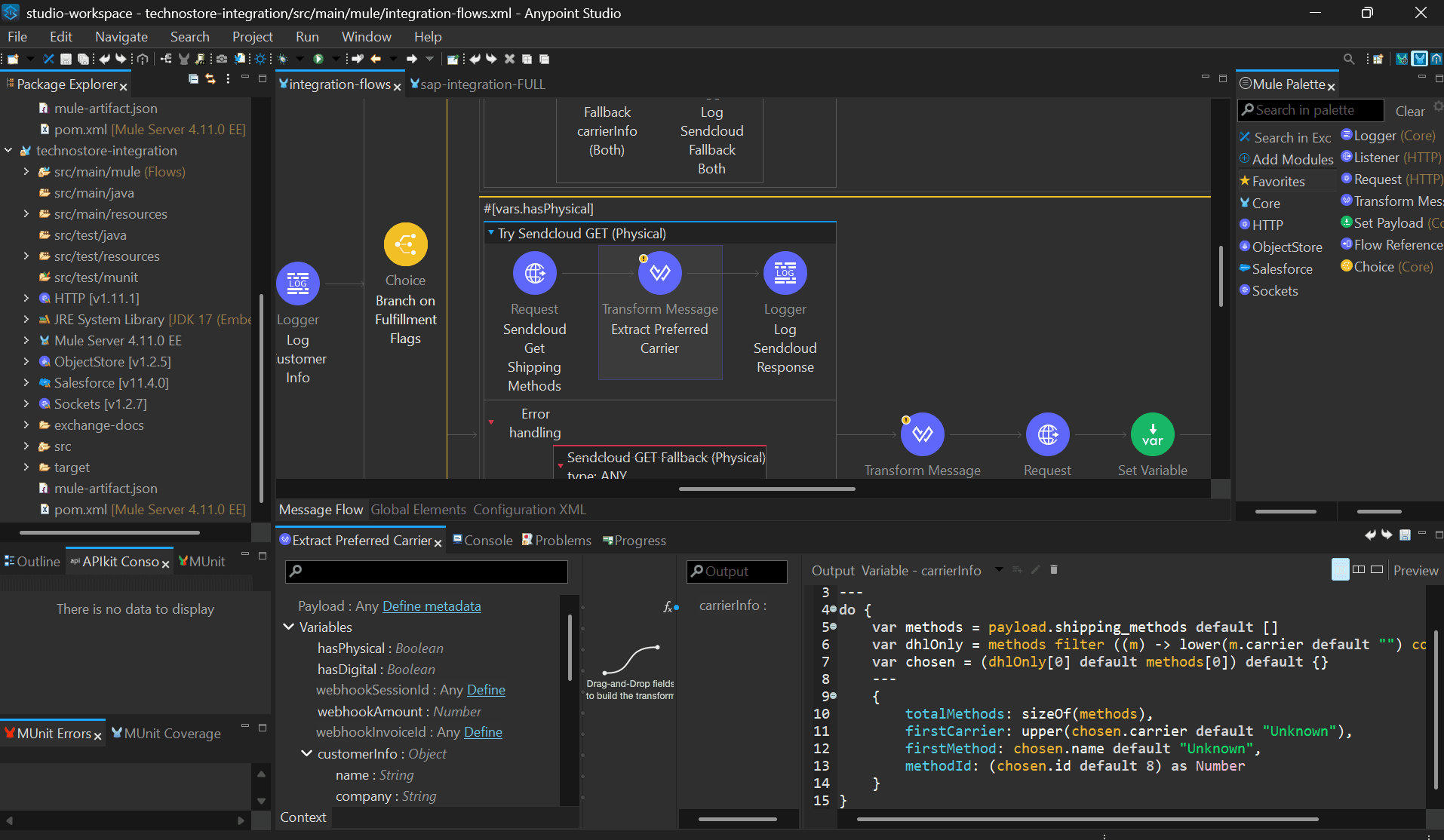Click the canvas horizontal scrollbar

[x=767, y=489]
